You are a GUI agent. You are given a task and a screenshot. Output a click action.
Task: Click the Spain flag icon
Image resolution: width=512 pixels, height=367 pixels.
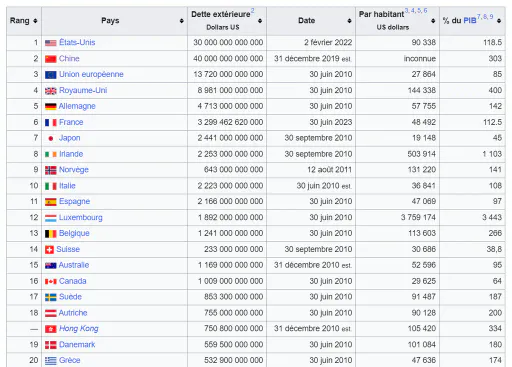(51, 202)
